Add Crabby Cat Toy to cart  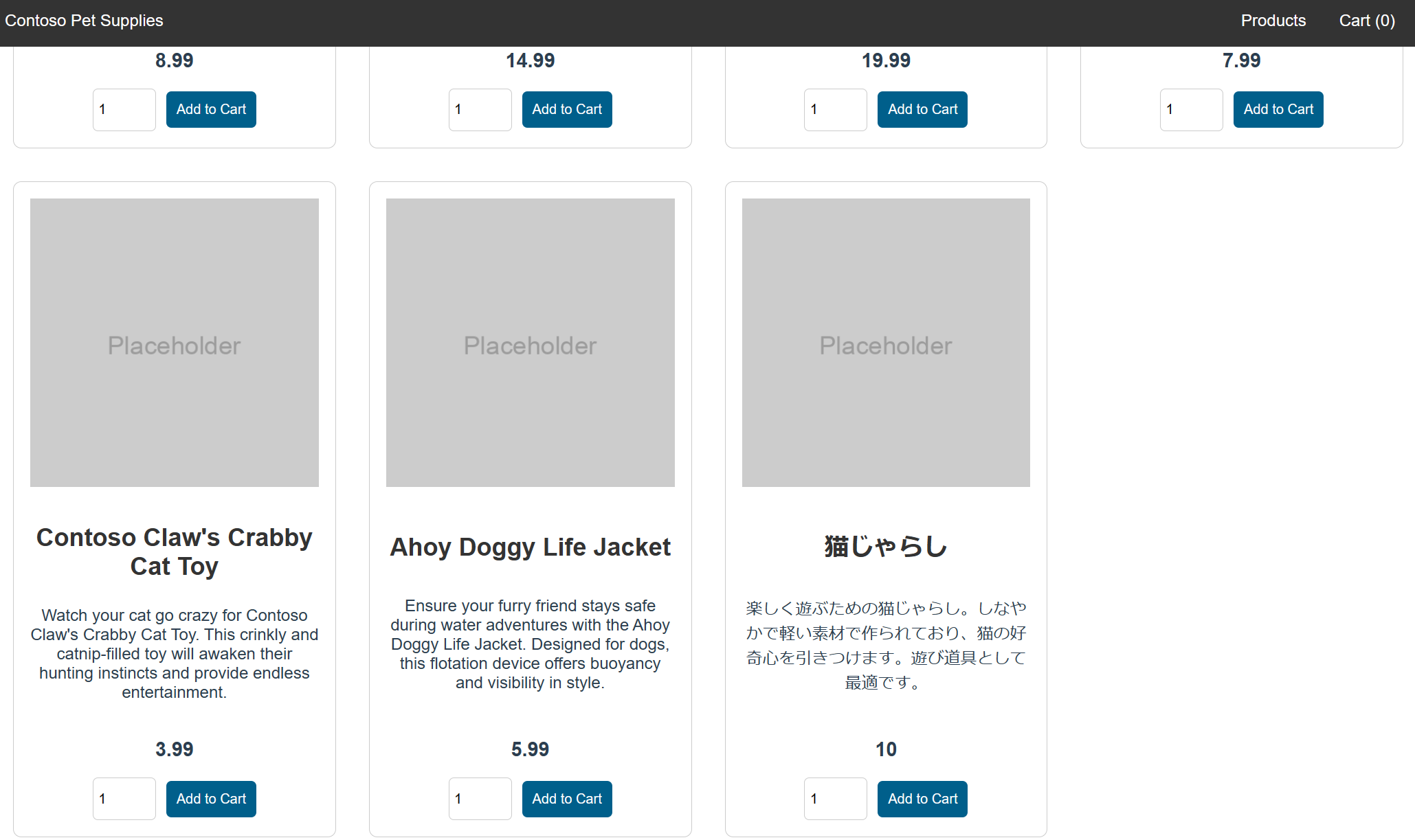pyautogui.click(x=211, y=799)
